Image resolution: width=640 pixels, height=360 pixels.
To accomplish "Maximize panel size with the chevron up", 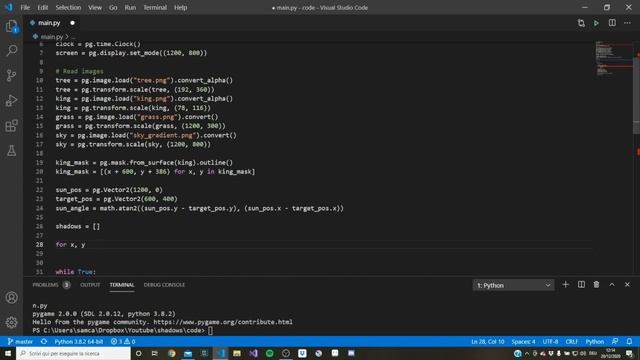I will pos(612,284).
